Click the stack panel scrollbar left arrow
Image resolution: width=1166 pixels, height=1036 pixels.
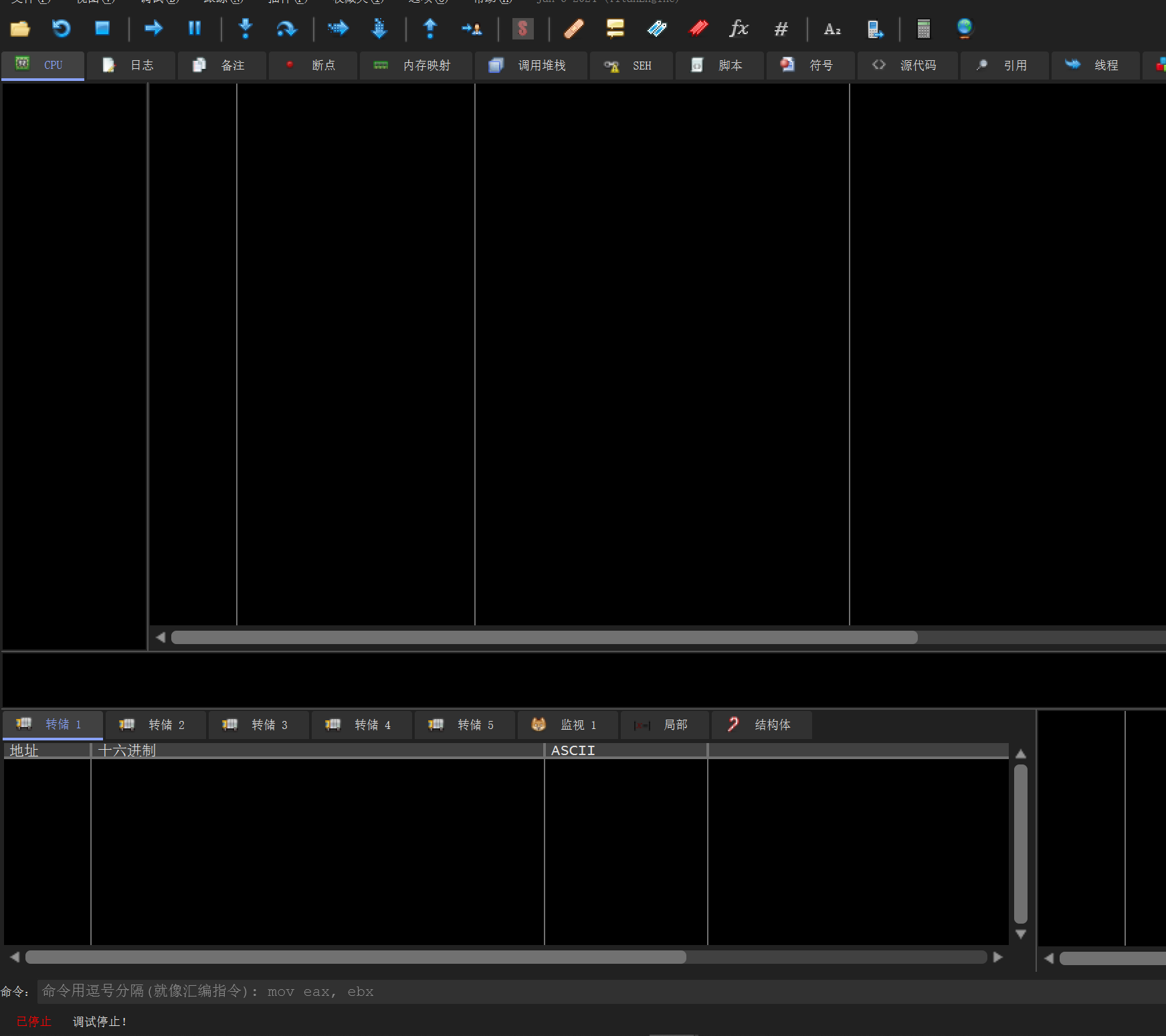pyautogui.click(x=1049, y=958)
